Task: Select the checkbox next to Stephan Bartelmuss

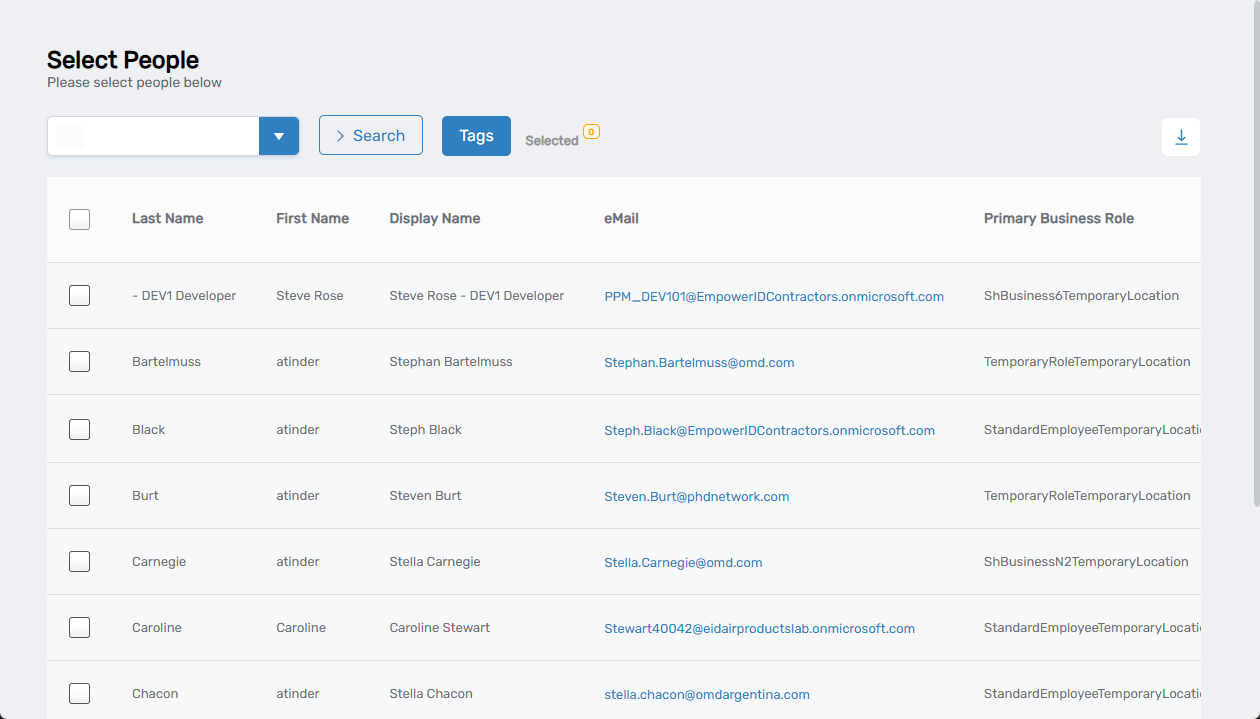Action: [79, 361]
